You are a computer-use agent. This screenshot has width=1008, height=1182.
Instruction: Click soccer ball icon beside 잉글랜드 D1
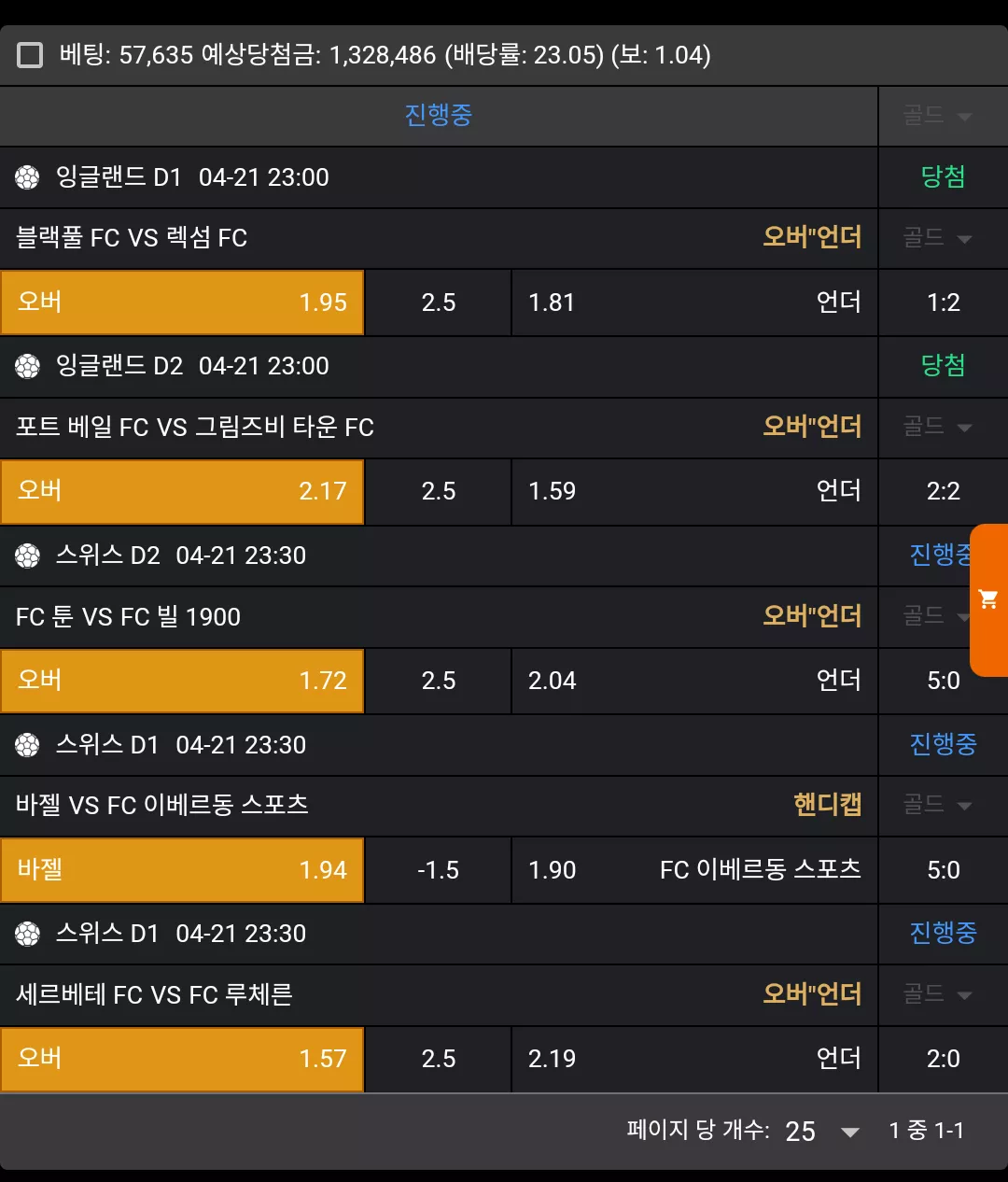28,177
